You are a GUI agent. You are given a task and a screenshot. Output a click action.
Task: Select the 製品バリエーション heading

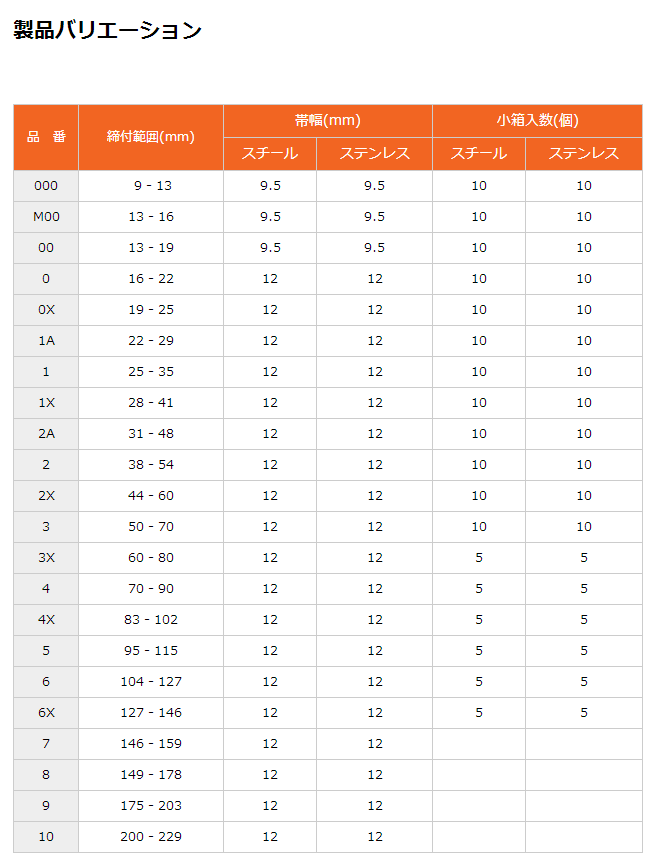point(108,30)
